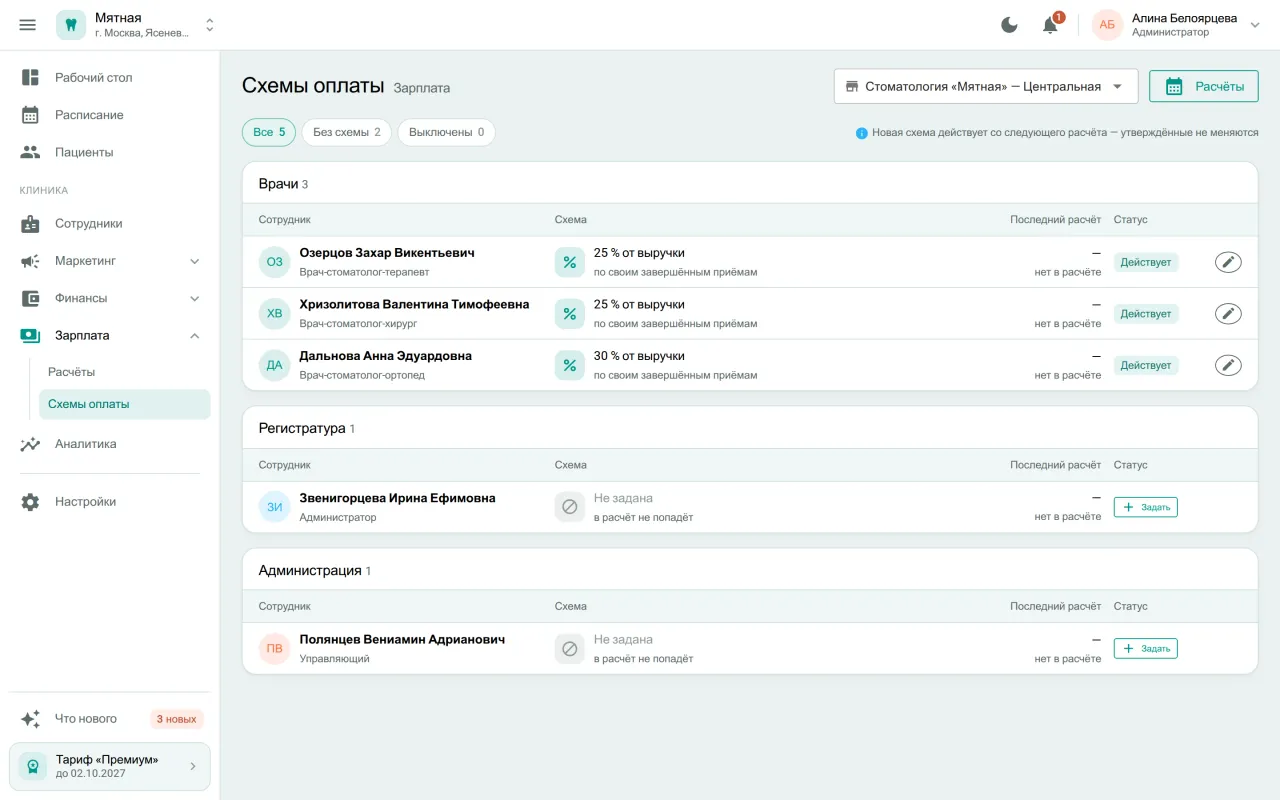Image resolution: width=1280 pixels, height=800 pixels.
Task: Open the Тариф «Премиум» card
Action: pyautogui.click(x=110, y=766)
